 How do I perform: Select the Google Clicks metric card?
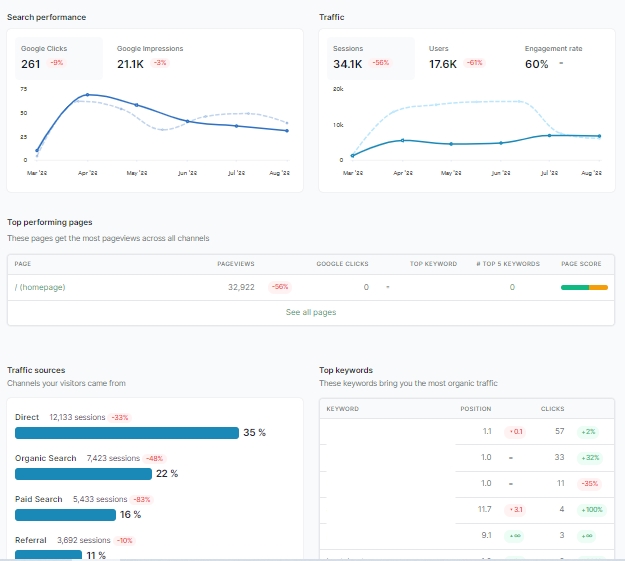(59, 58)
